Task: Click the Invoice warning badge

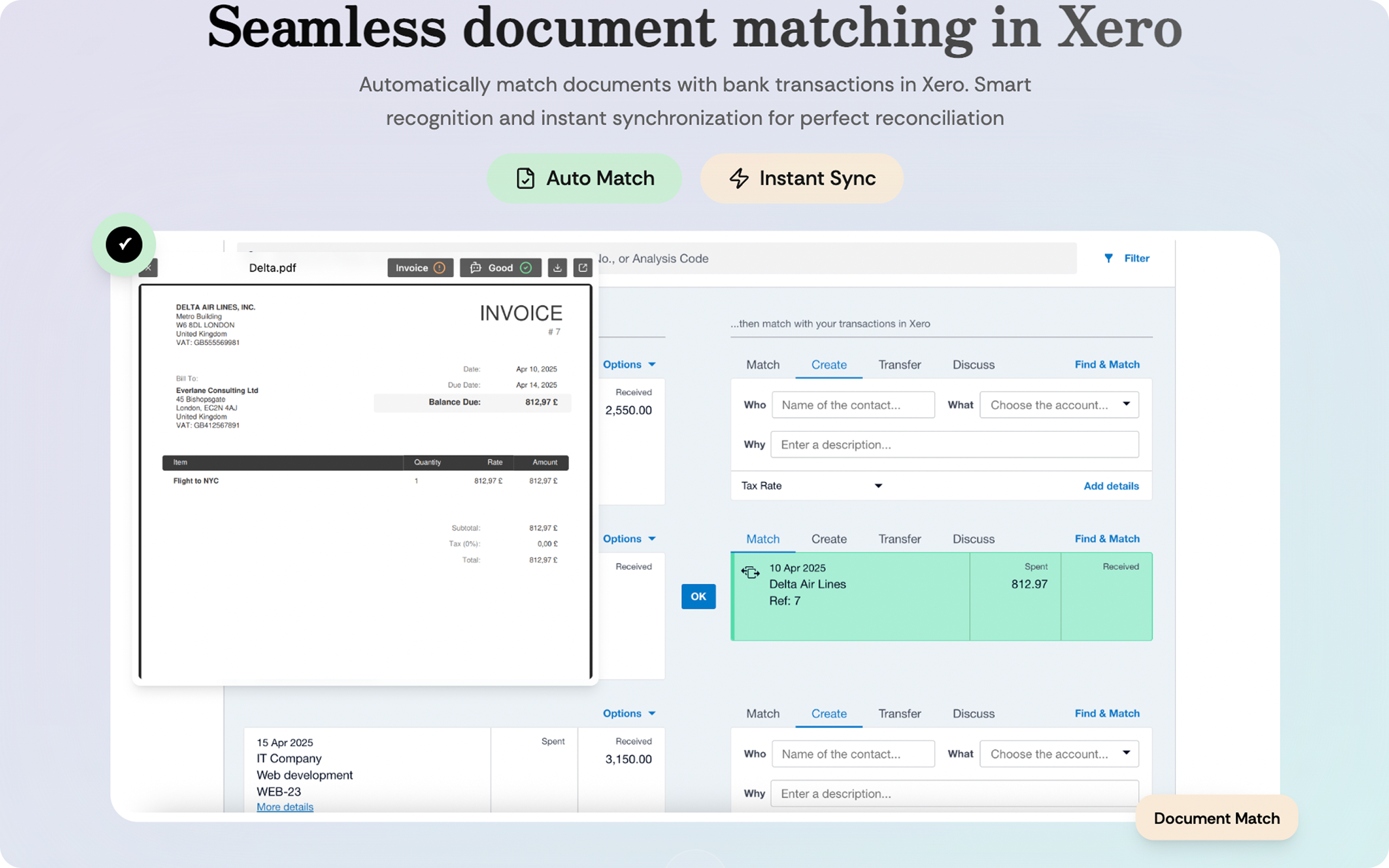Action: click(420, 267)
